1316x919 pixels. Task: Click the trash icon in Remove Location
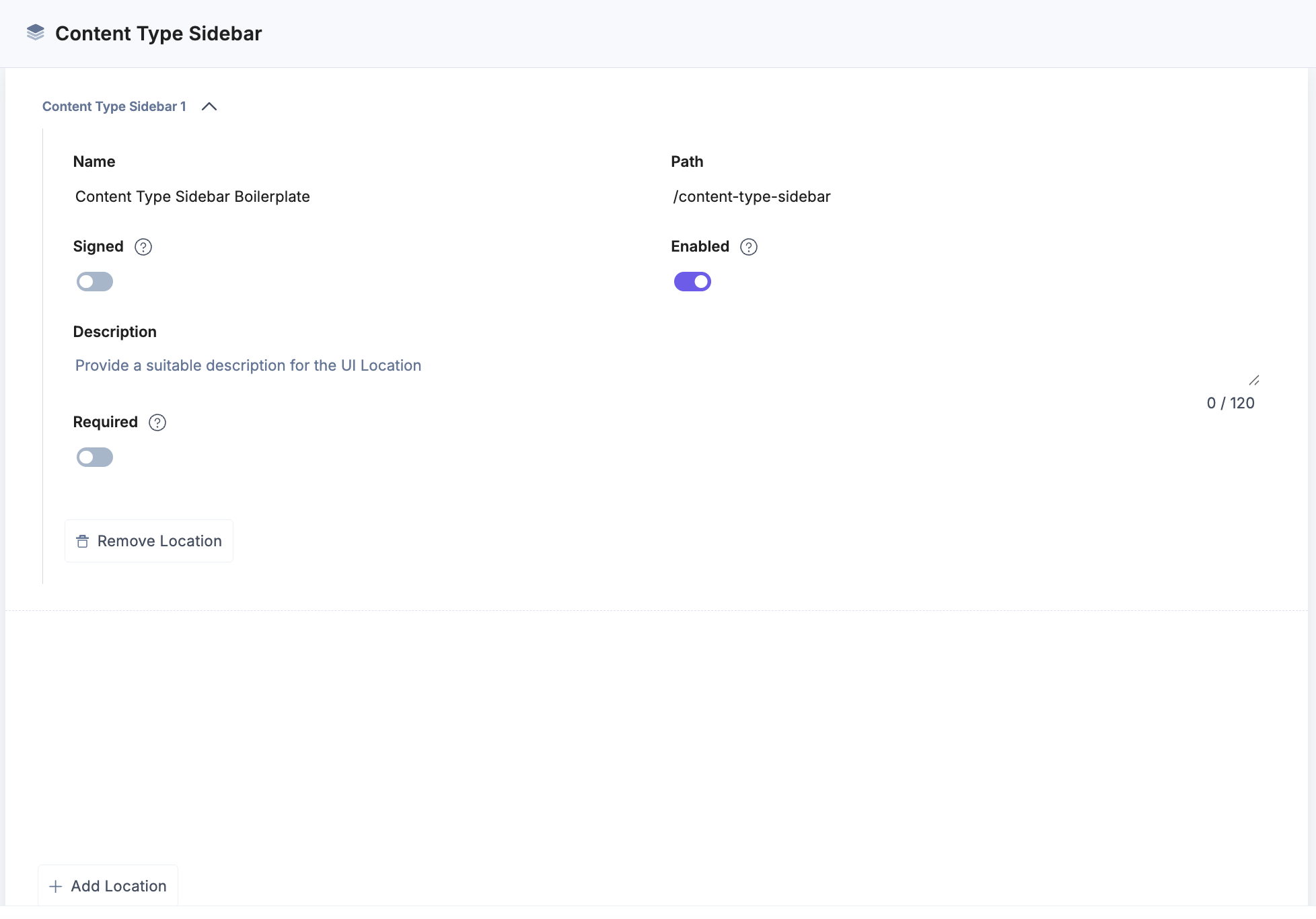[x=83, y=542]
